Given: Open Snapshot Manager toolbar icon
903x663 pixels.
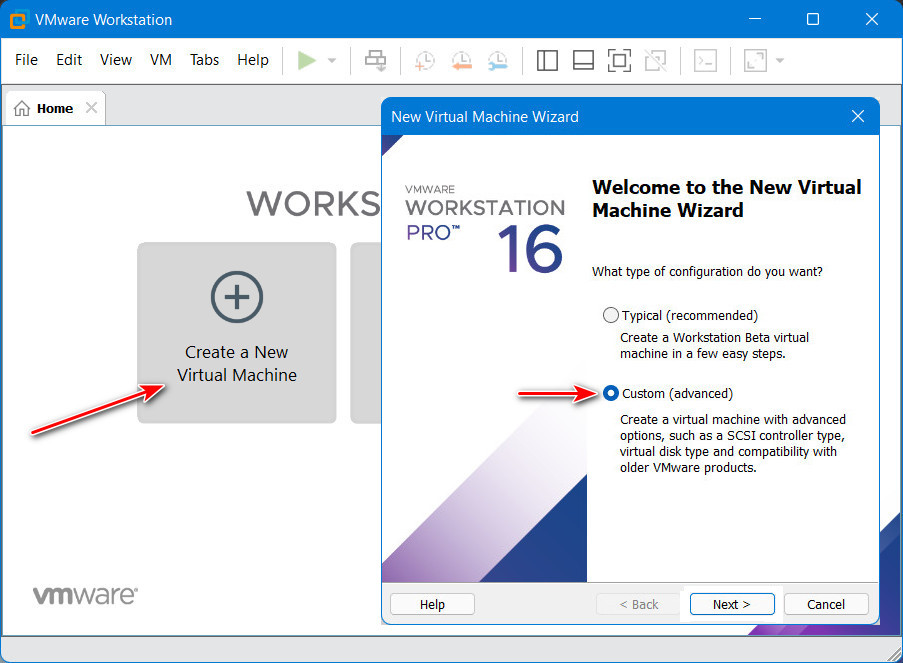Looking at the screenshot, I should click(x=498, y=60).
